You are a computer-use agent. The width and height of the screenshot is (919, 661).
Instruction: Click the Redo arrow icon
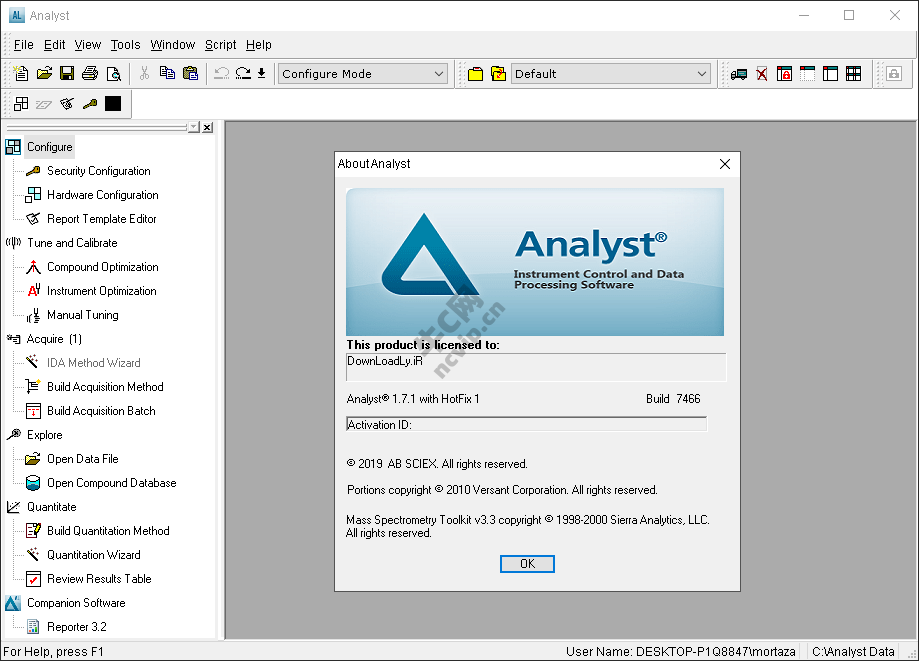tap(243, 73)
